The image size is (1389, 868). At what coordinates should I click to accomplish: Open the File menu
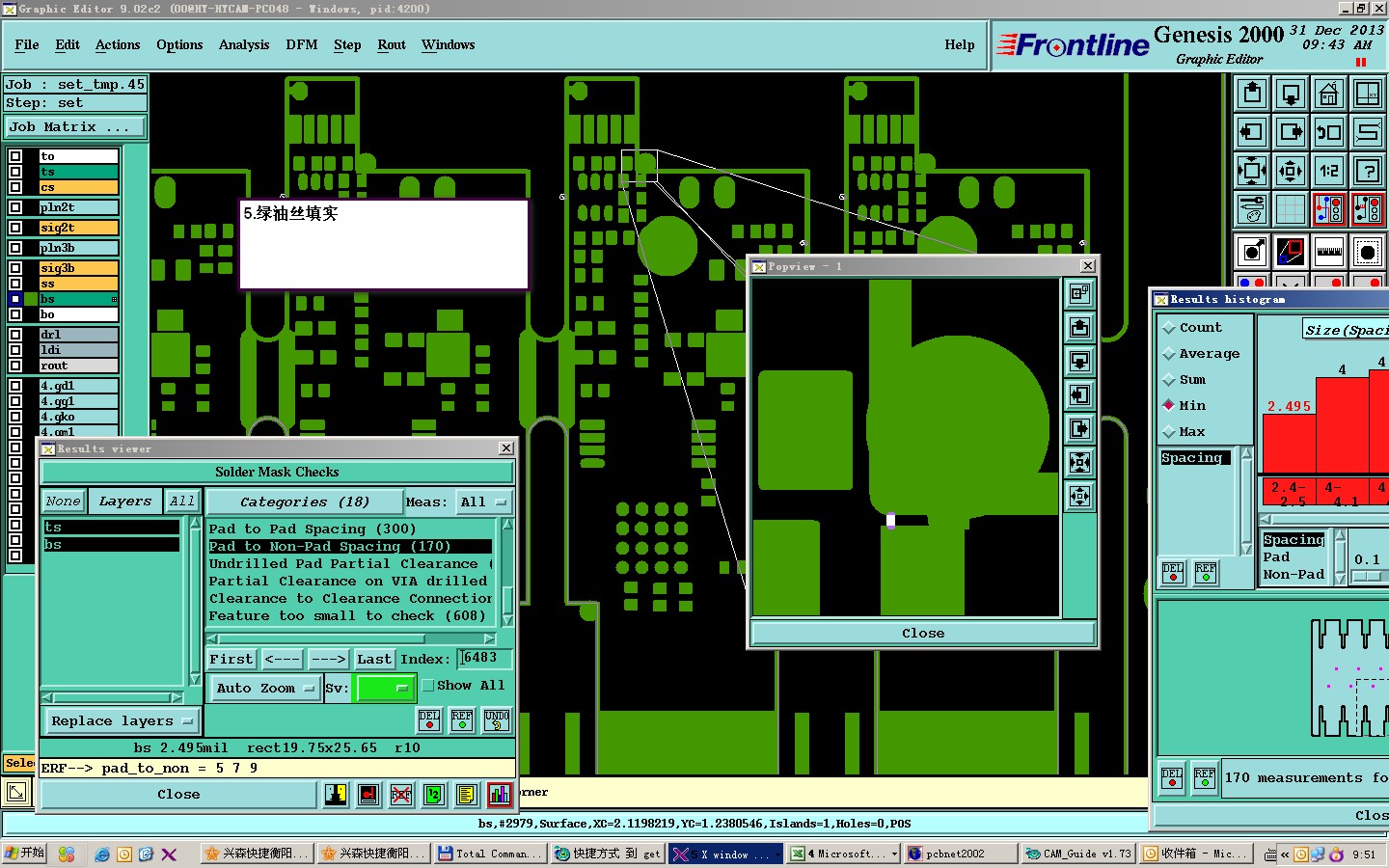pyautogui.click(x=27, y=45)
